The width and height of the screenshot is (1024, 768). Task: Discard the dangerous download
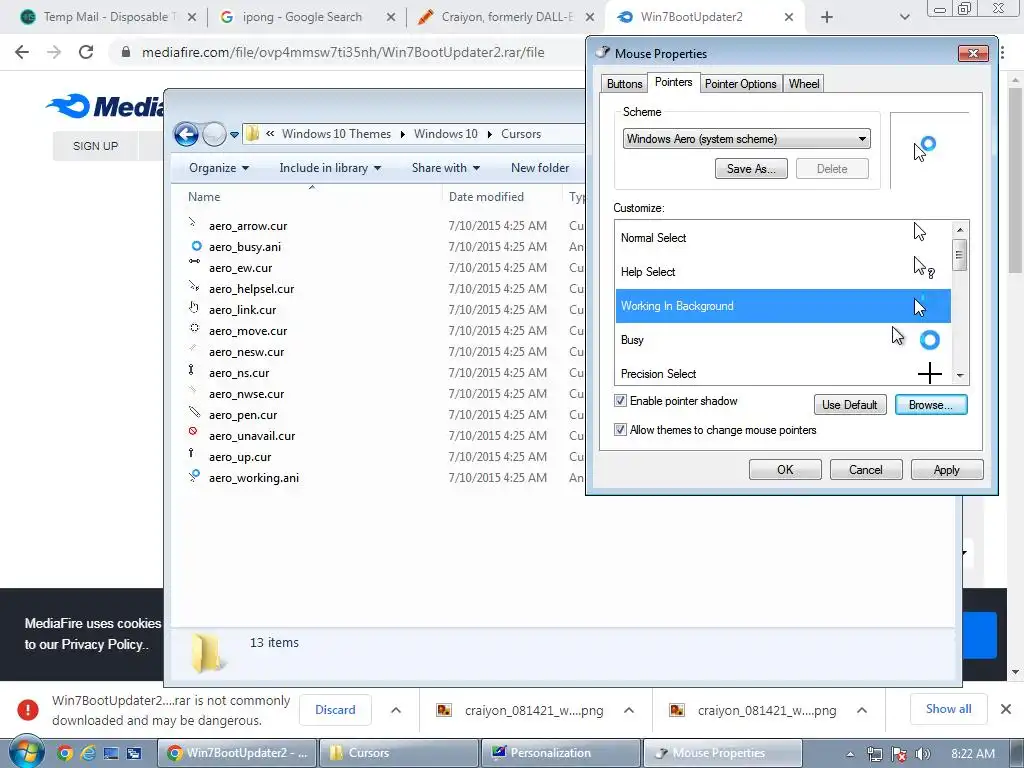pos(335,710)
